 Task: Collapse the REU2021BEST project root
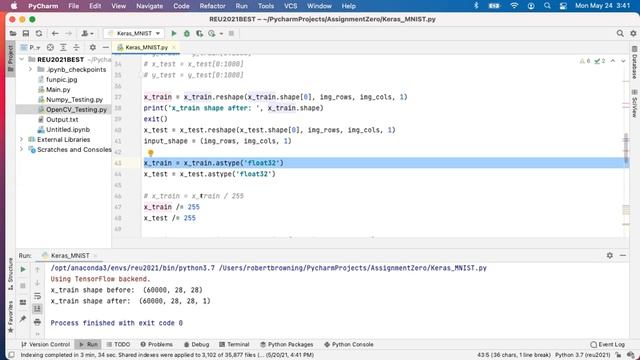22,60
